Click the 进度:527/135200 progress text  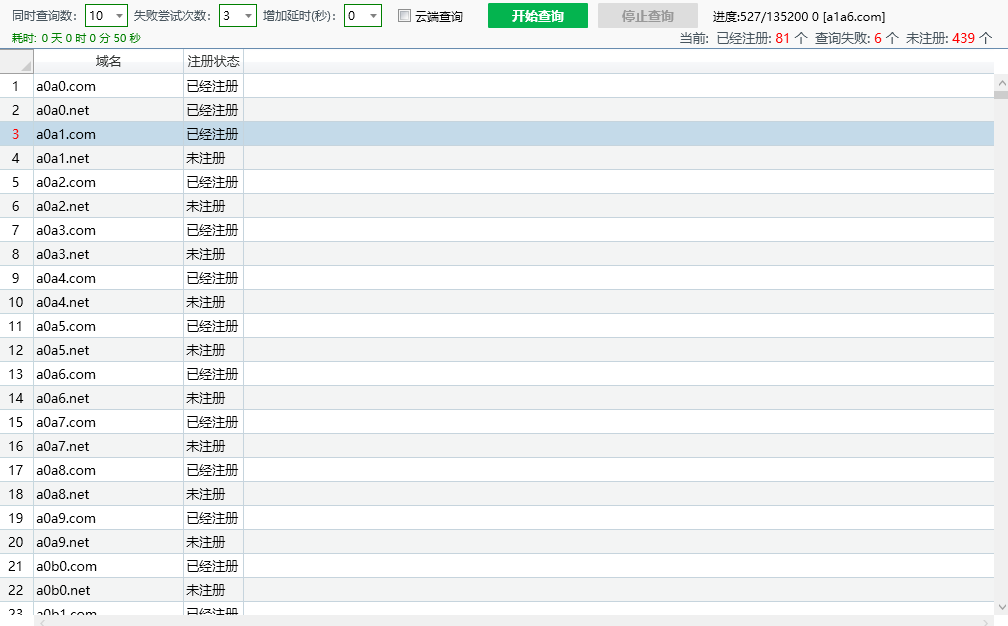[798, 17]
